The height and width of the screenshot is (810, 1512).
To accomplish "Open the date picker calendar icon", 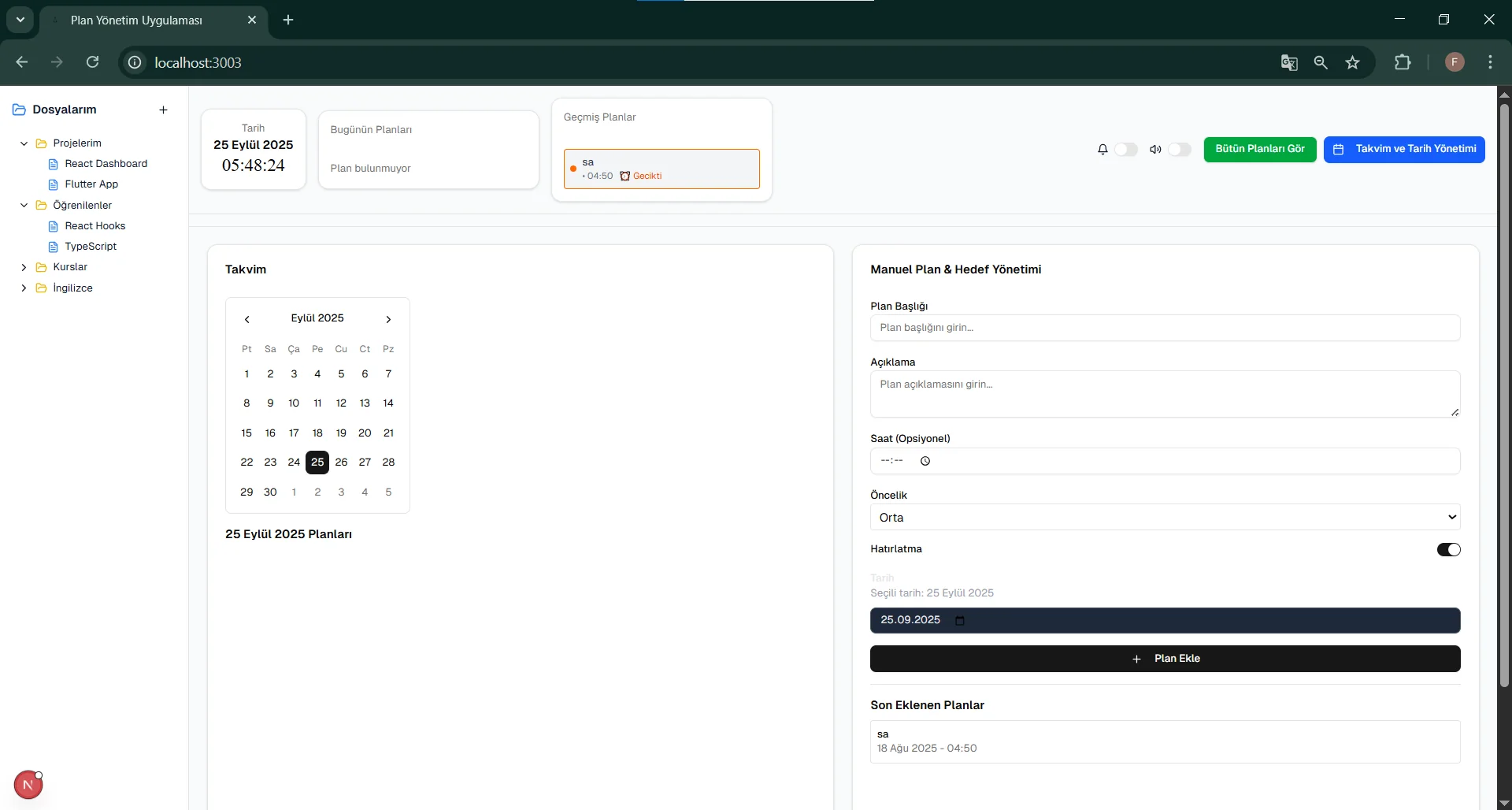I will coord(959,621).
